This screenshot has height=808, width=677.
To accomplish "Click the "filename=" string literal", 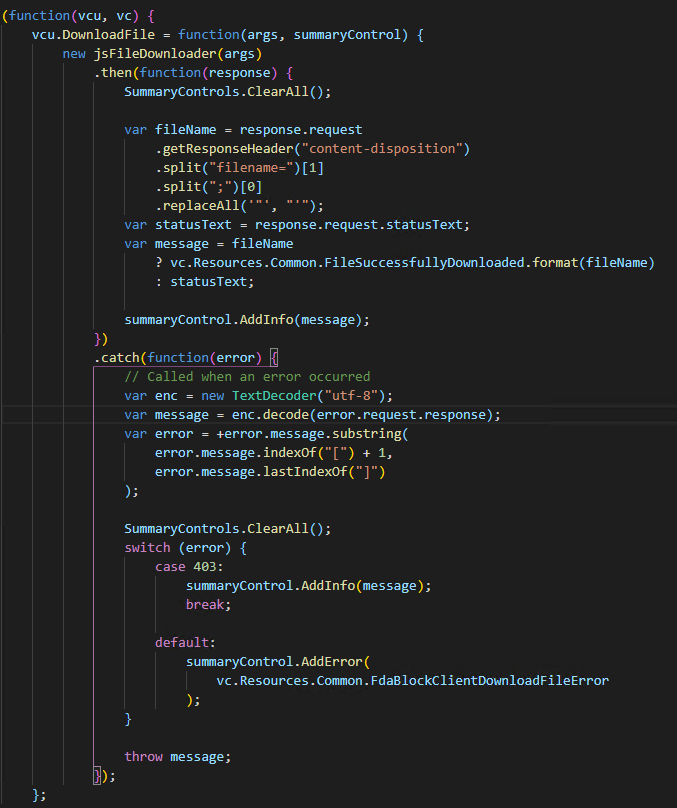I will coord(251,167).
